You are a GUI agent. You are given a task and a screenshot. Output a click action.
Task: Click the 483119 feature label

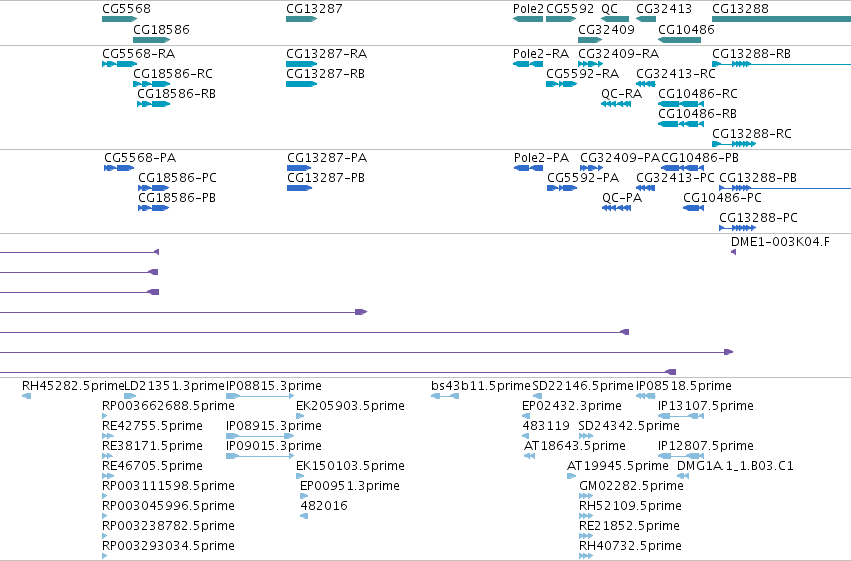546,426
